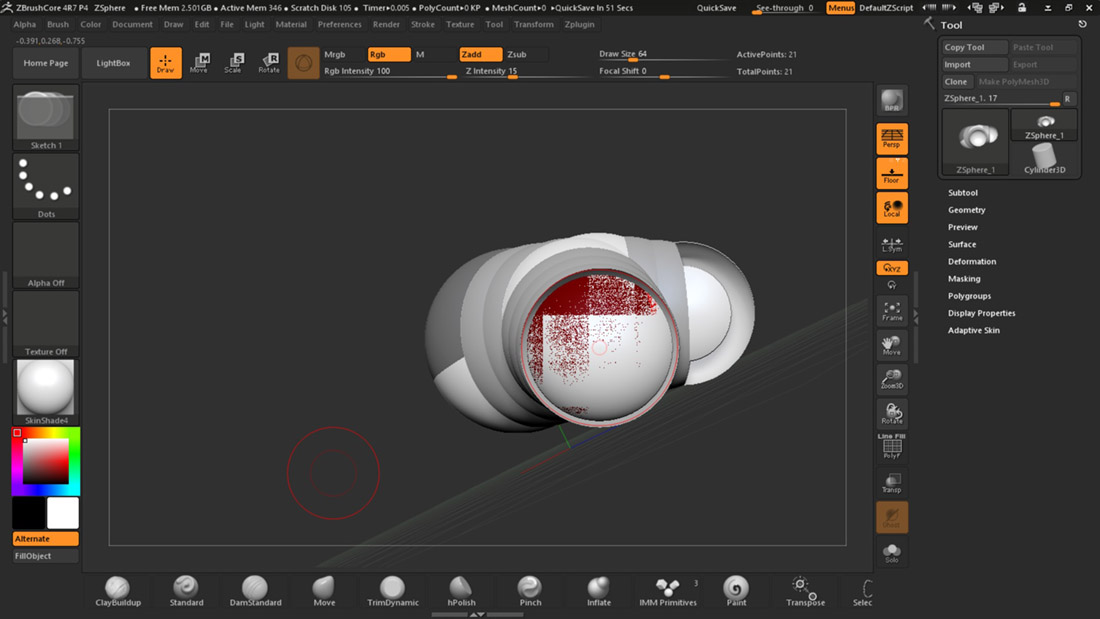Select the Cylinder3D tool thumbnail
The height and width of the screenshot is (619, 1100).
click(x=1045, y=158)
